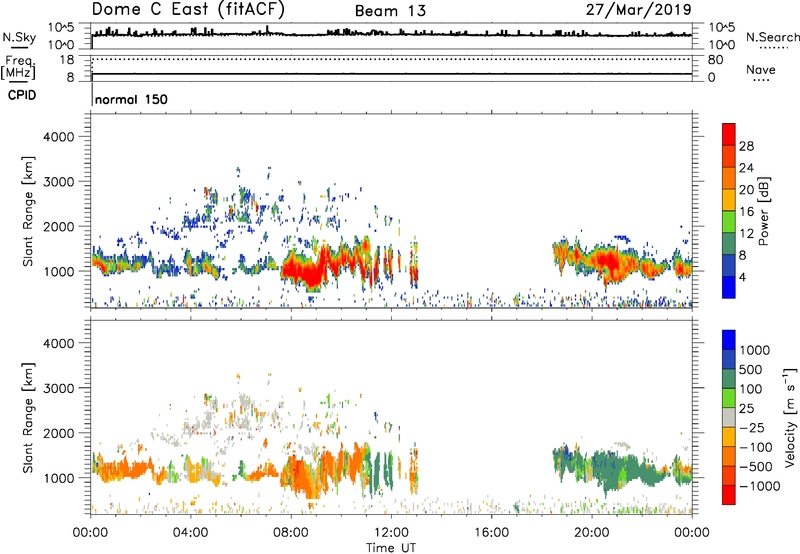Screen dimensions: 800x554
Task: Click the 'Freq. [MHz]' axis label
Action: 19,67
